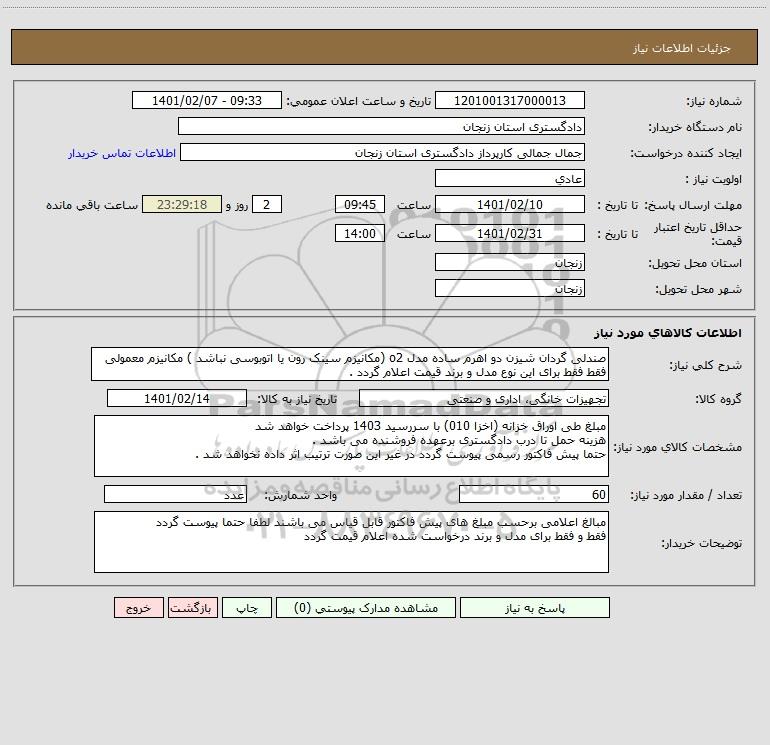The height and width of the screenshot is (745, 770).
Task: Click the requester field جمال جمالی کارپرداز
Action: [x=383, y=152]
